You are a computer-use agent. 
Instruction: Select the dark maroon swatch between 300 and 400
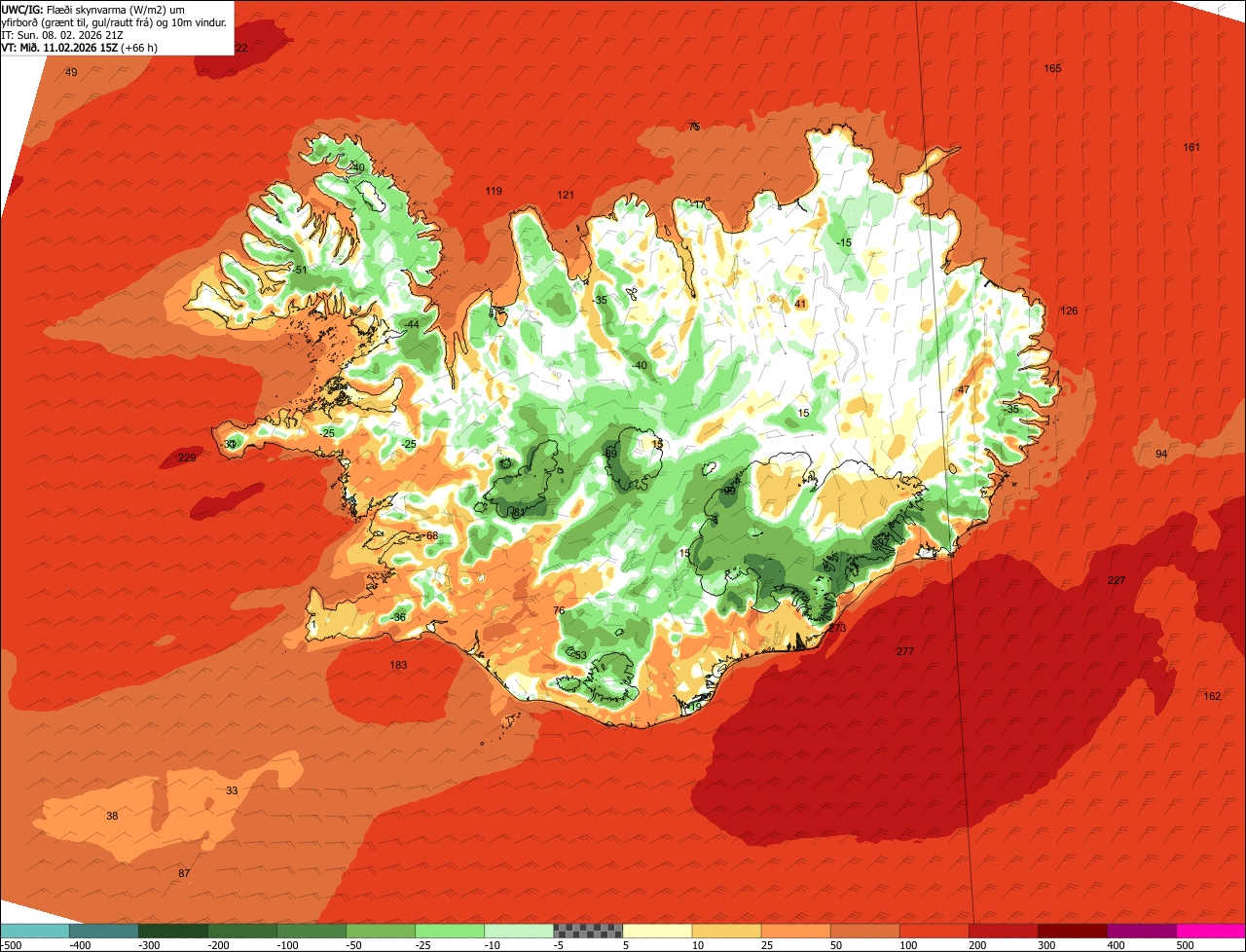1073,931
